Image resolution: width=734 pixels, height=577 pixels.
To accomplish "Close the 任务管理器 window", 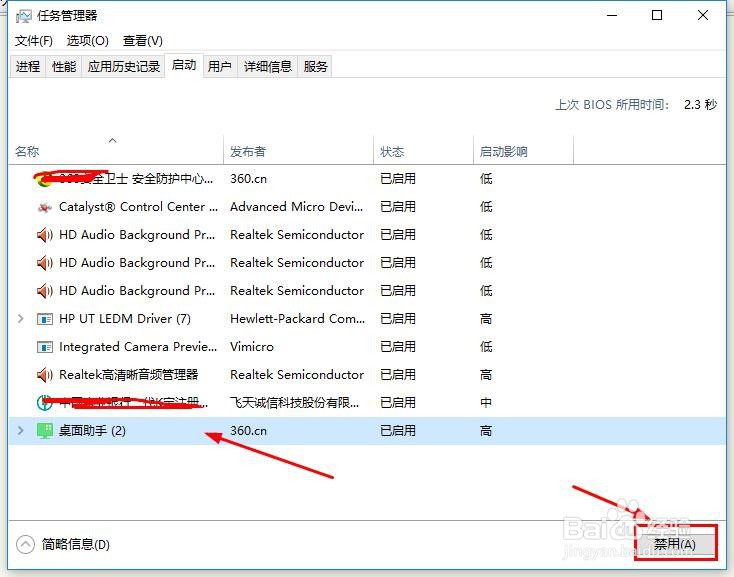I will [703, 15].
